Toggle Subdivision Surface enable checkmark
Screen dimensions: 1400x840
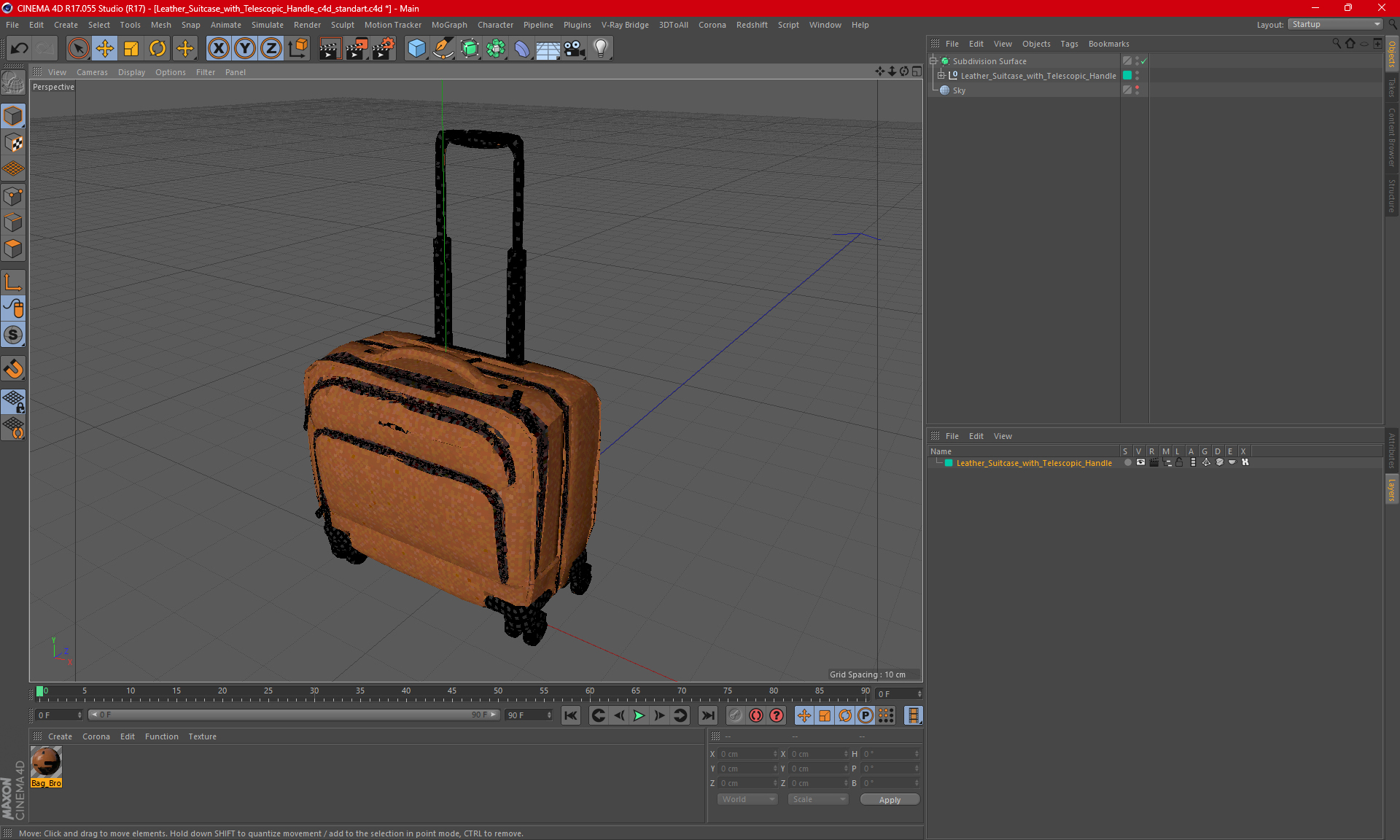[x=1143, y=61]
